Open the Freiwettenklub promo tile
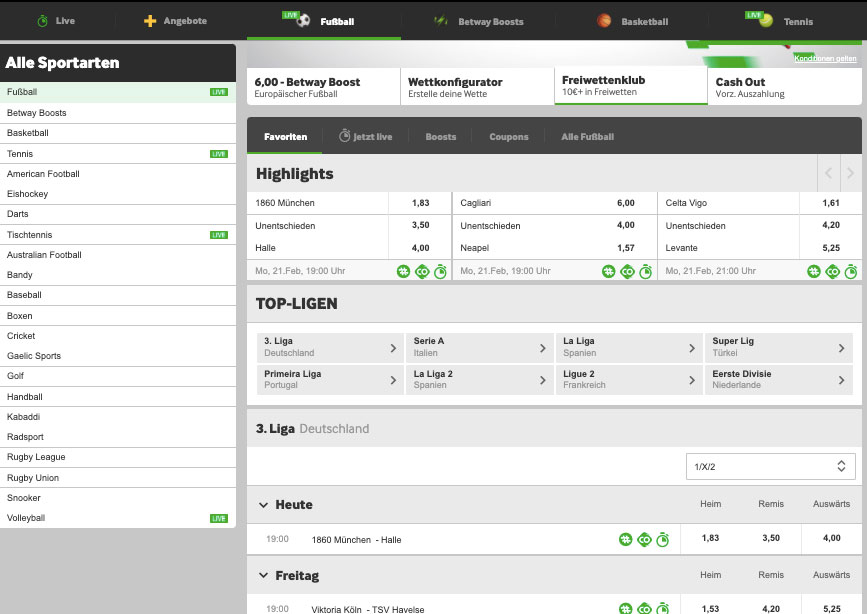This screenshot has width=867, height=614. [x=631, y=86]
